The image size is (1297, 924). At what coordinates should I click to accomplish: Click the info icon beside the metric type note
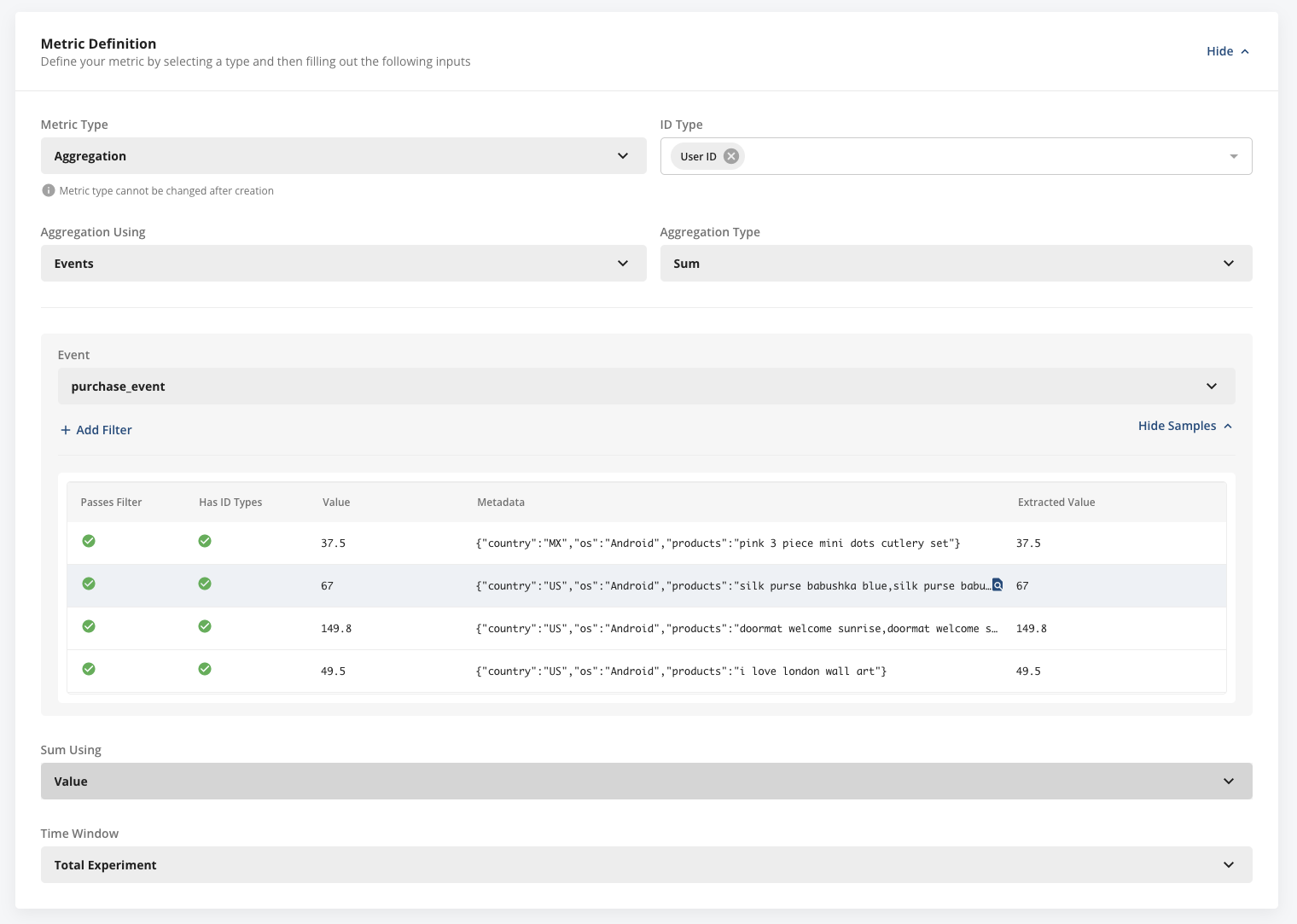click(x=49, y=190)
